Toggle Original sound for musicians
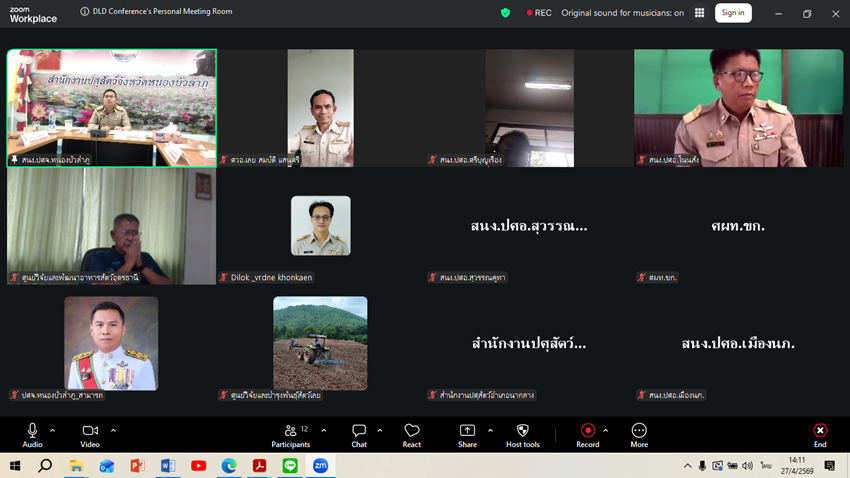This screenshot has width=850, height=478. (622, 13)
